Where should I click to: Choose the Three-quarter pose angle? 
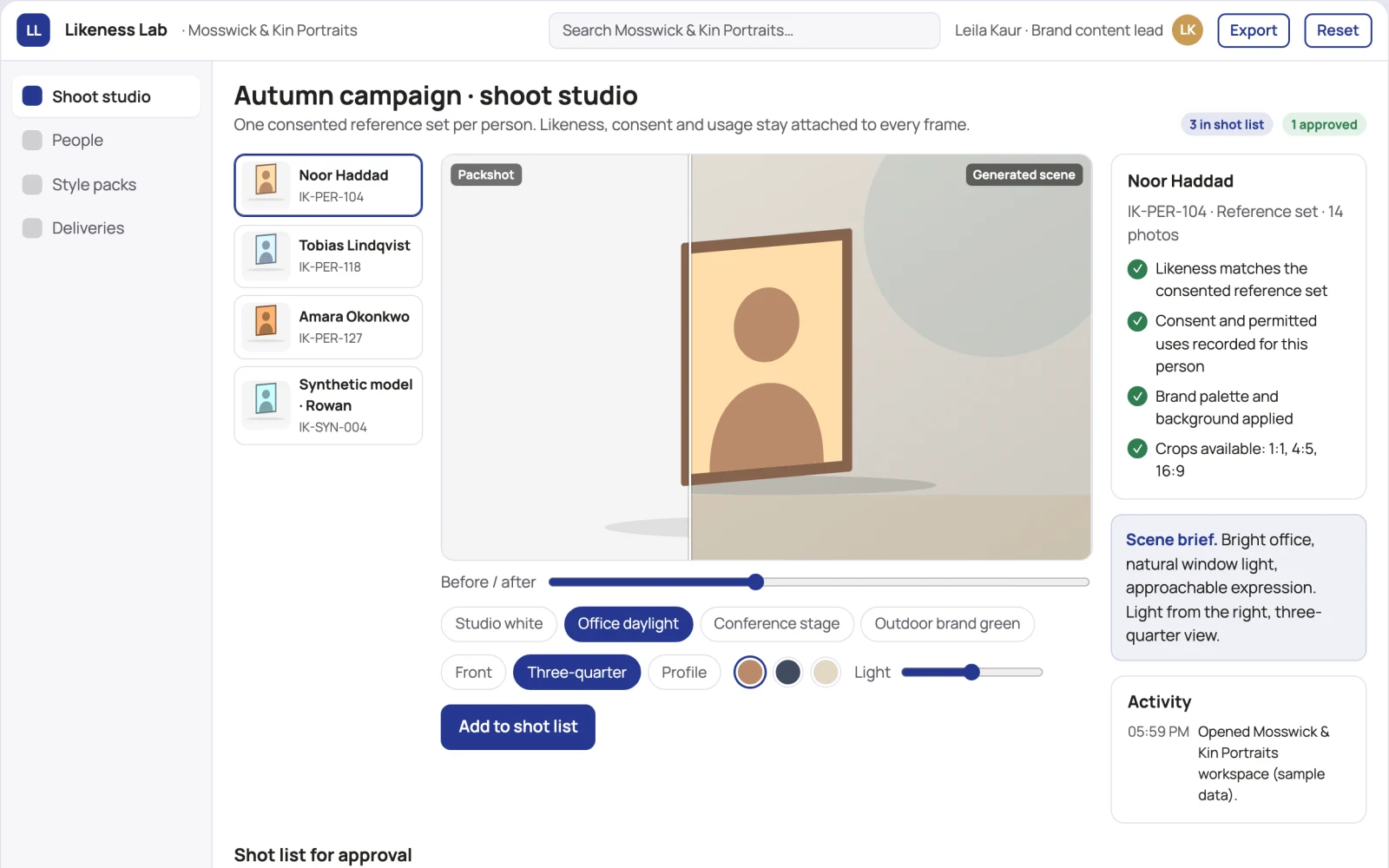click(x=576, y=673)
